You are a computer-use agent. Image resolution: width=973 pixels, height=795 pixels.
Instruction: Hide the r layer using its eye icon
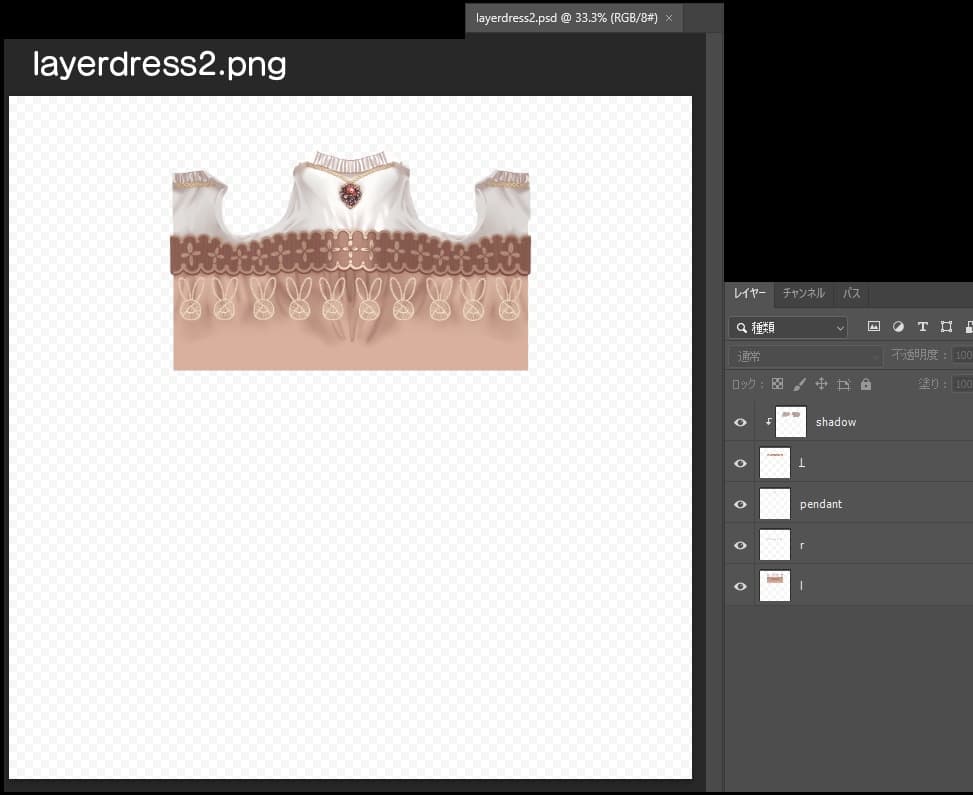(740, 545)
